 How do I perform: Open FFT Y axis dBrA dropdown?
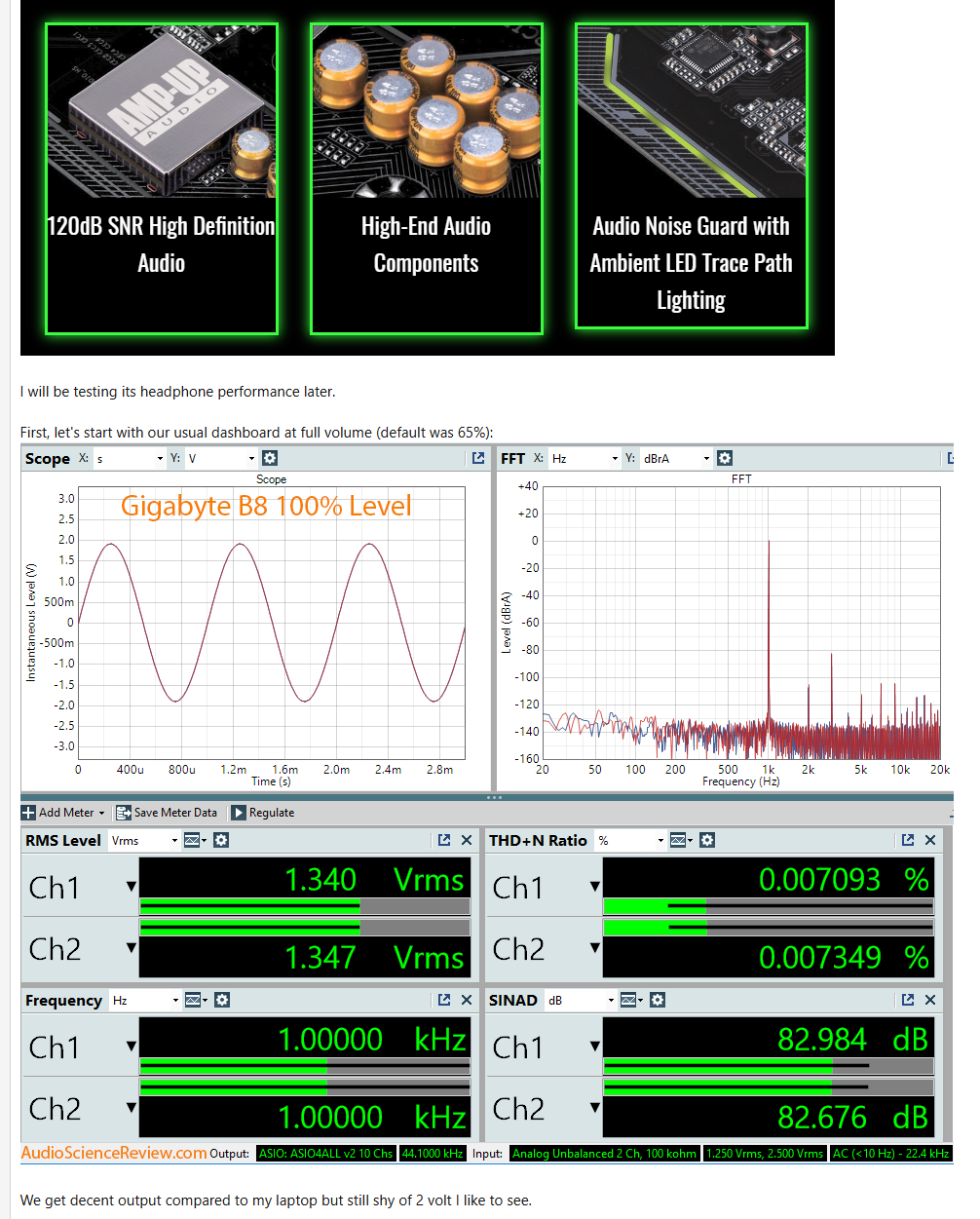click(x=676, y=458)
